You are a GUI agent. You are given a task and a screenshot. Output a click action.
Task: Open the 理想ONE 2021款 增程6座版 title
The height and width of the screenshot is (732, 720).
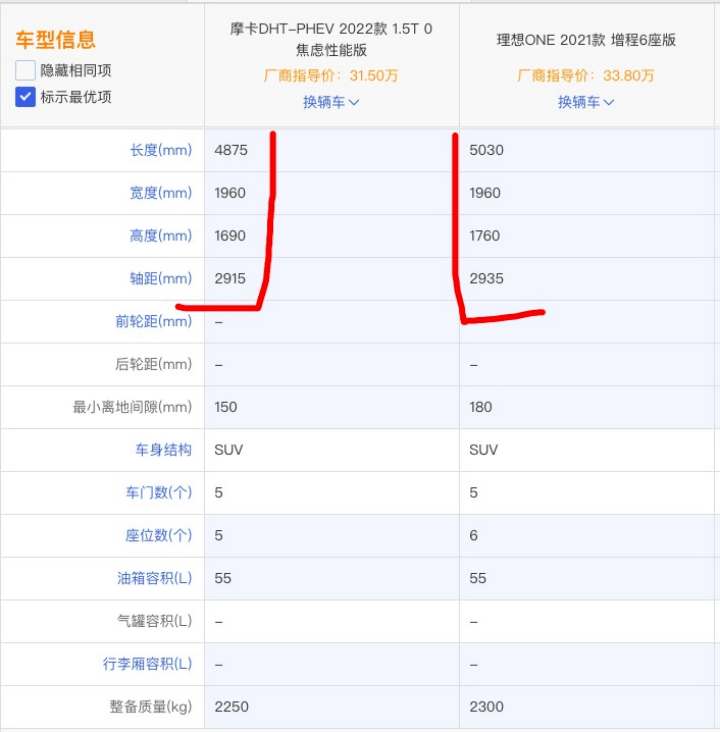pos(586,40)
